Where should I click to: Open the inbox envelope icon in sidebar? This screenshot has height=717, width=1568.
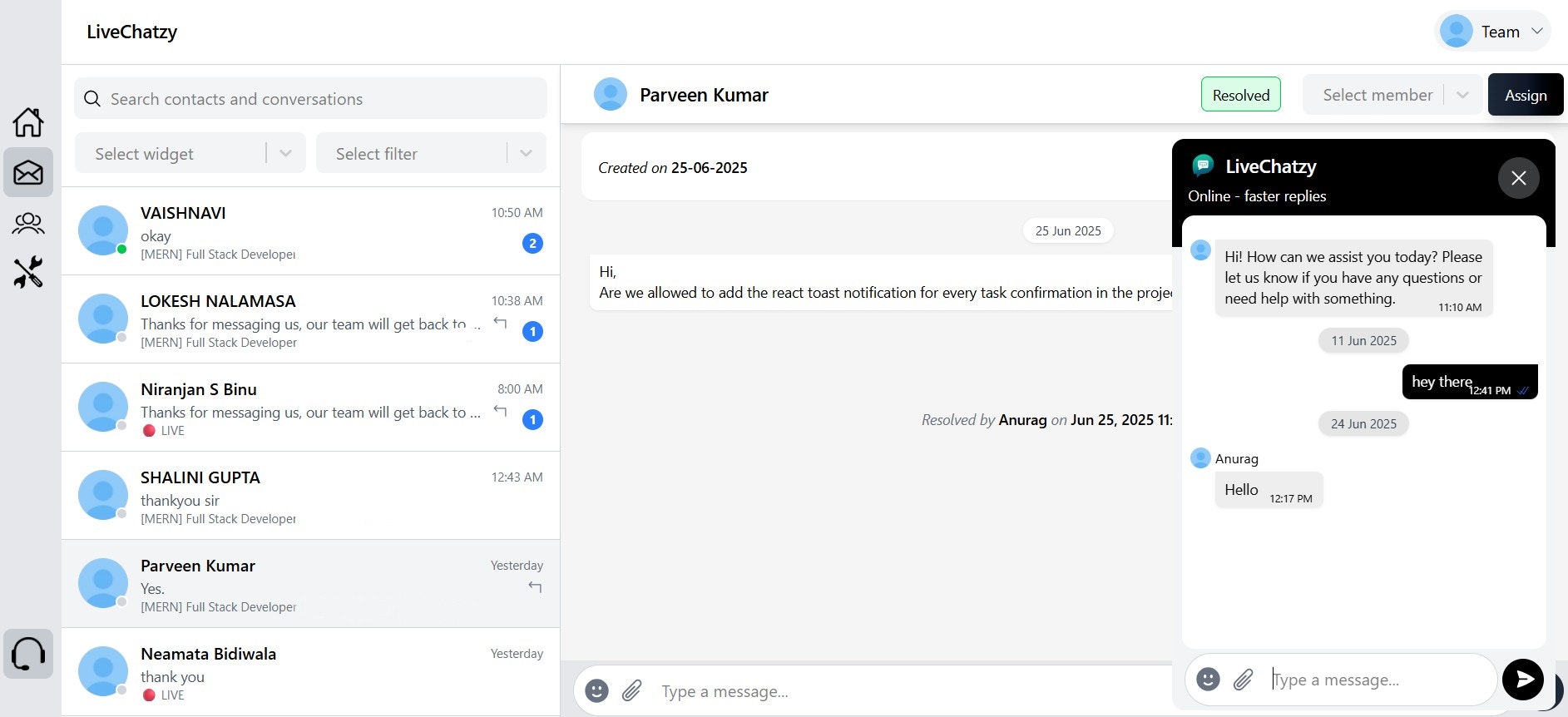click(x=28, y=172)
